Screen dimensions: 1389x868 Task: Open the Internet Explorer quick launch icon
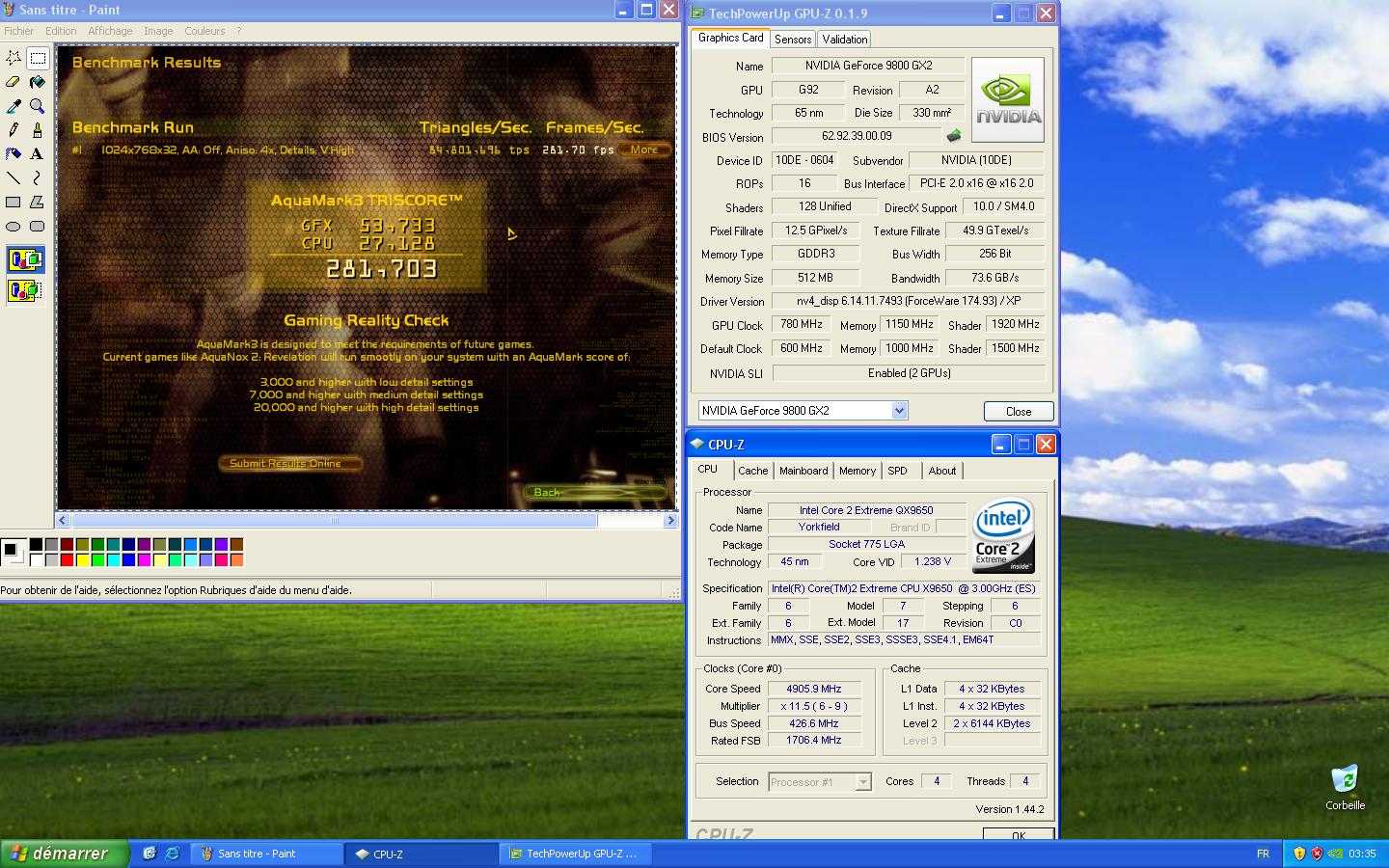[x=173, y=854]
